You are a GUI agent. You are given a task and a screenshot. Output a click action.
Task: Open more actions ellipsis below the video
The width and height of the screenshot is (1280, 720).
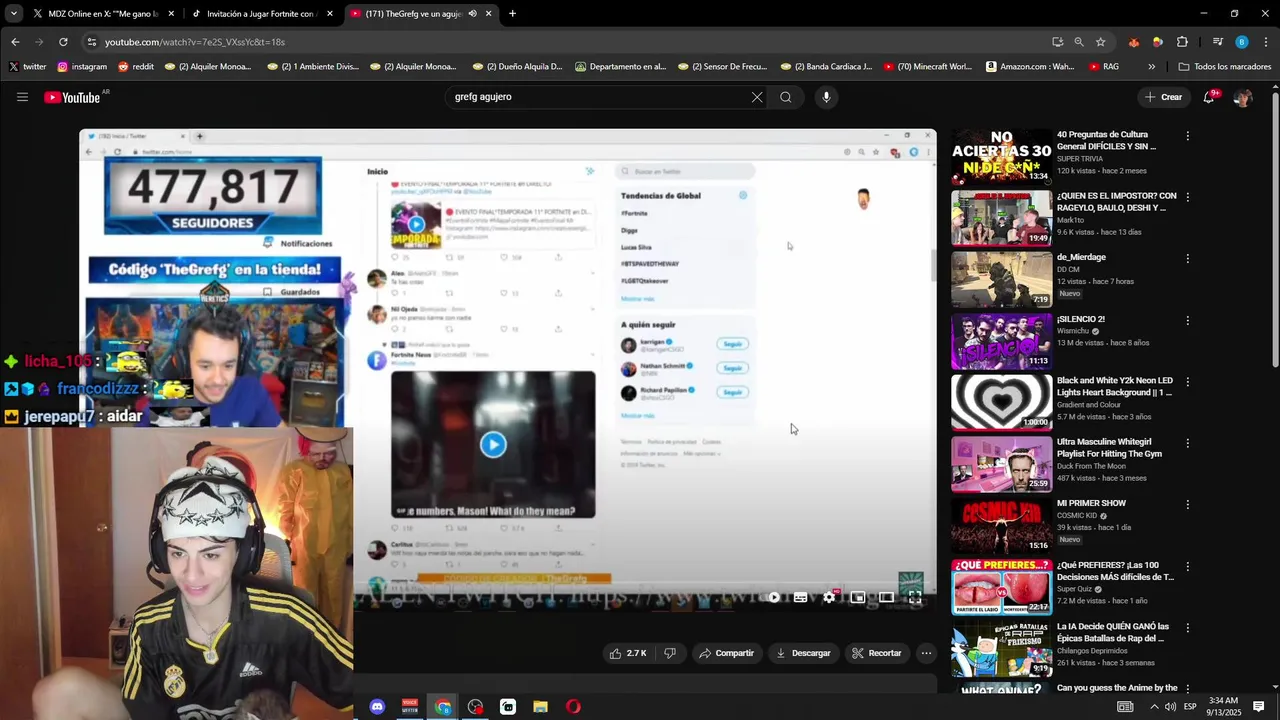[x=926, y=653]
